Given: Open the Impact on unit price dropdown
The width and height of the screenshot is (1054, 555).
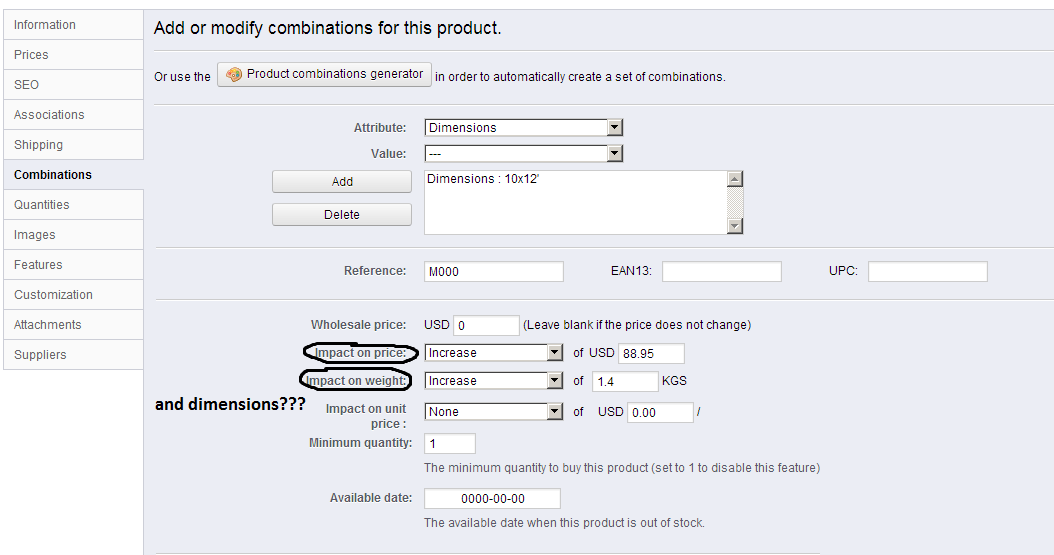Looking at the screenshot, I should 495,412.
